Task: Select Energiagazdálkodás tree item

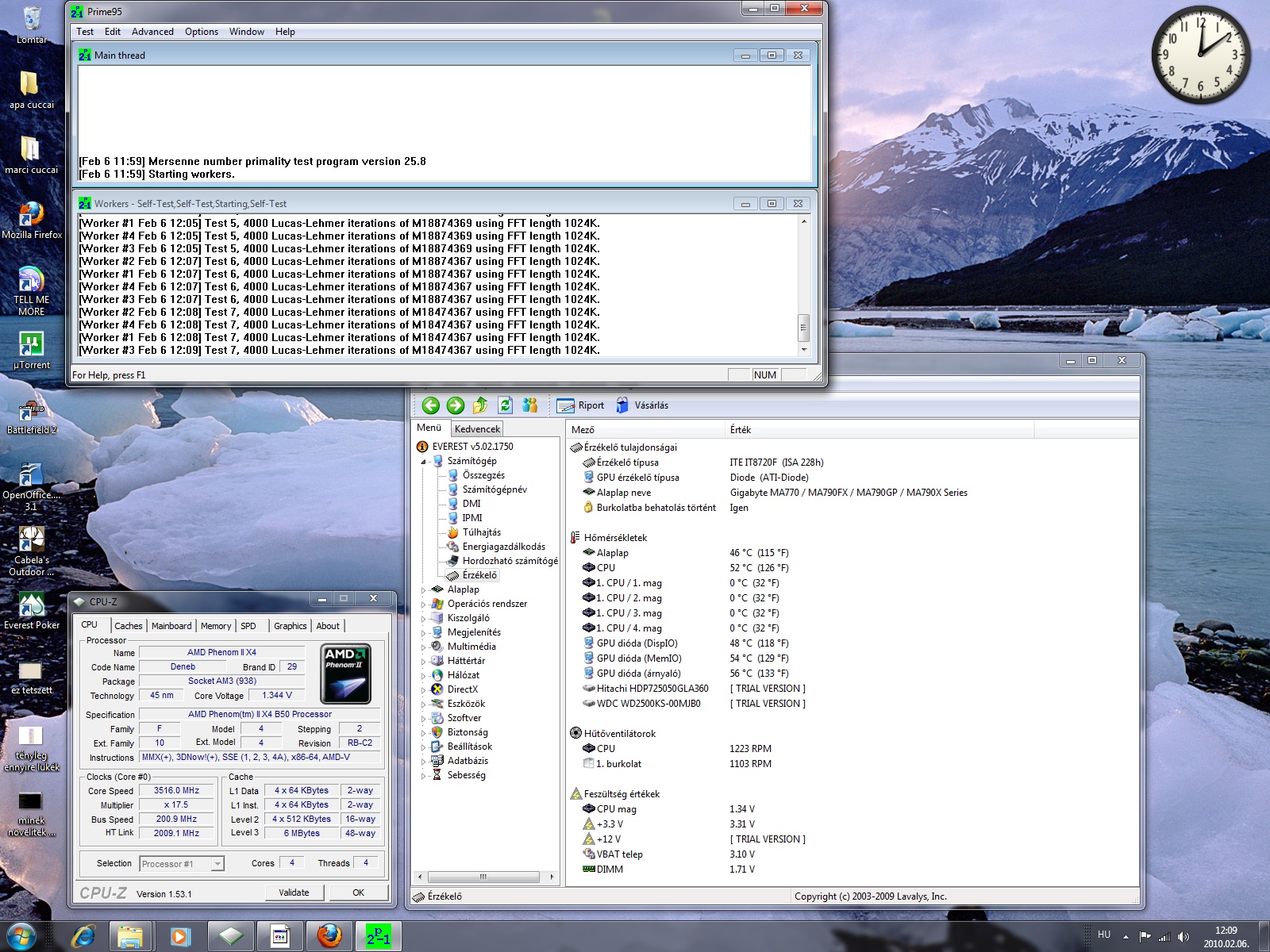Action: tap(503, 547)
